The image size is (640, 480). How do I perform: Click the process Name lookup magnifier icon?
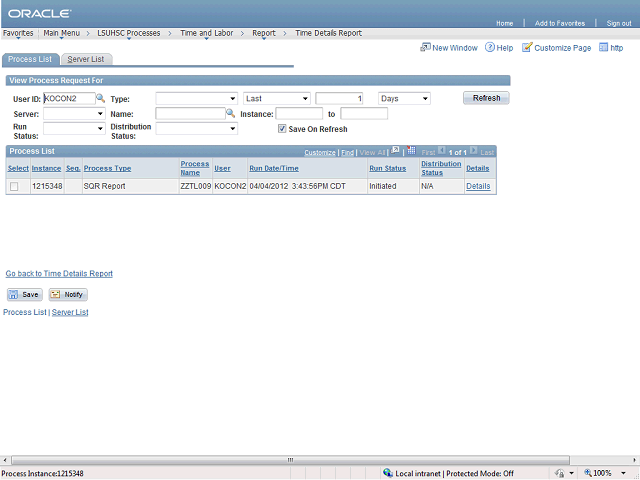click(x=230, y=114)
